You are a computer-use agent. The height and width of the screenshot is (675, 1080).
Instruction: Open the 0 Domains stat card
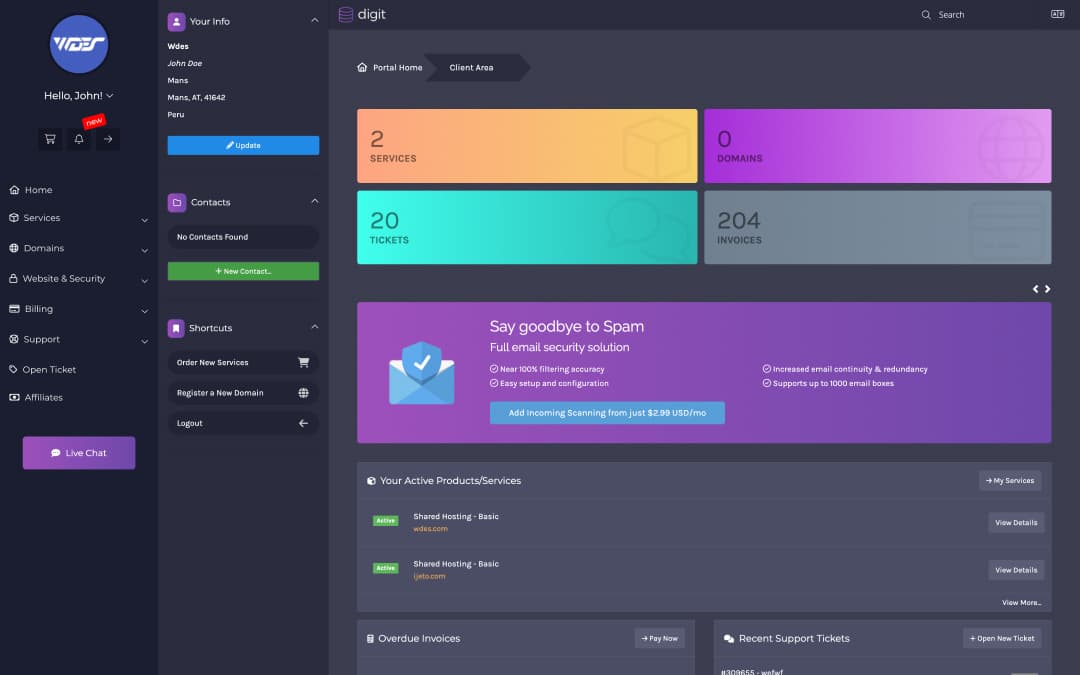(878, 146)
